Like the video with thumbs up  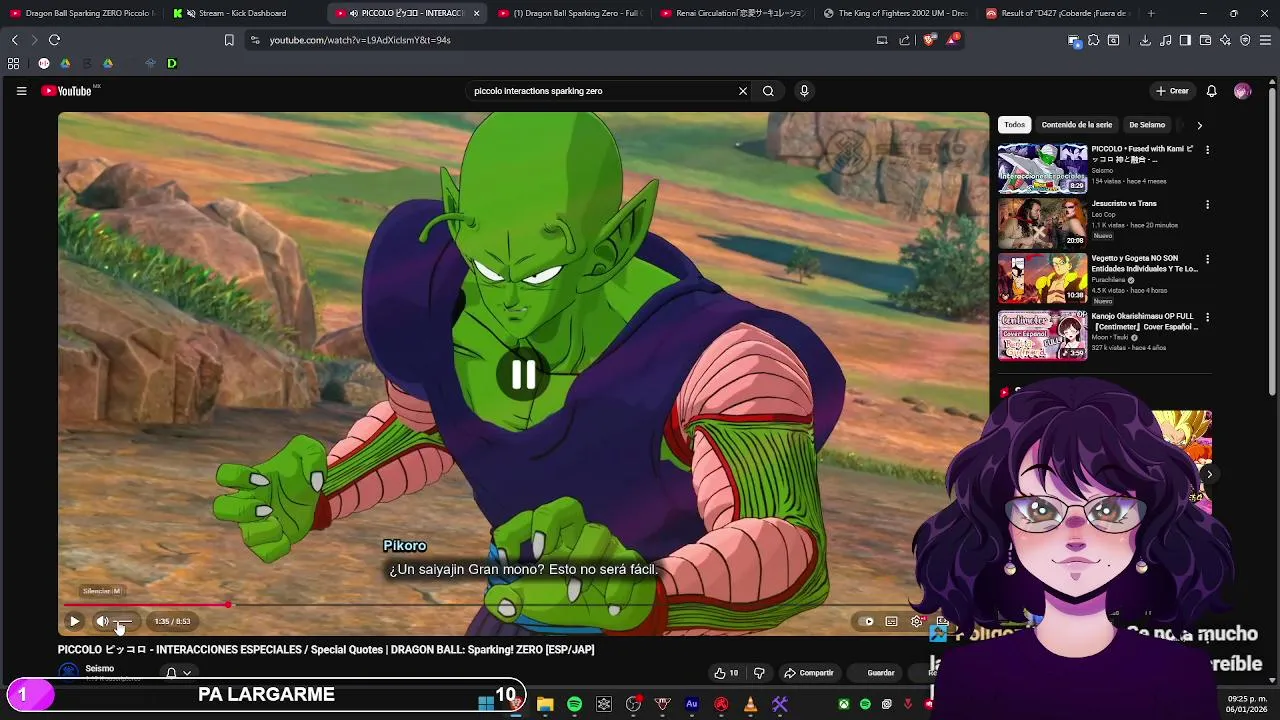pos(726,673)
